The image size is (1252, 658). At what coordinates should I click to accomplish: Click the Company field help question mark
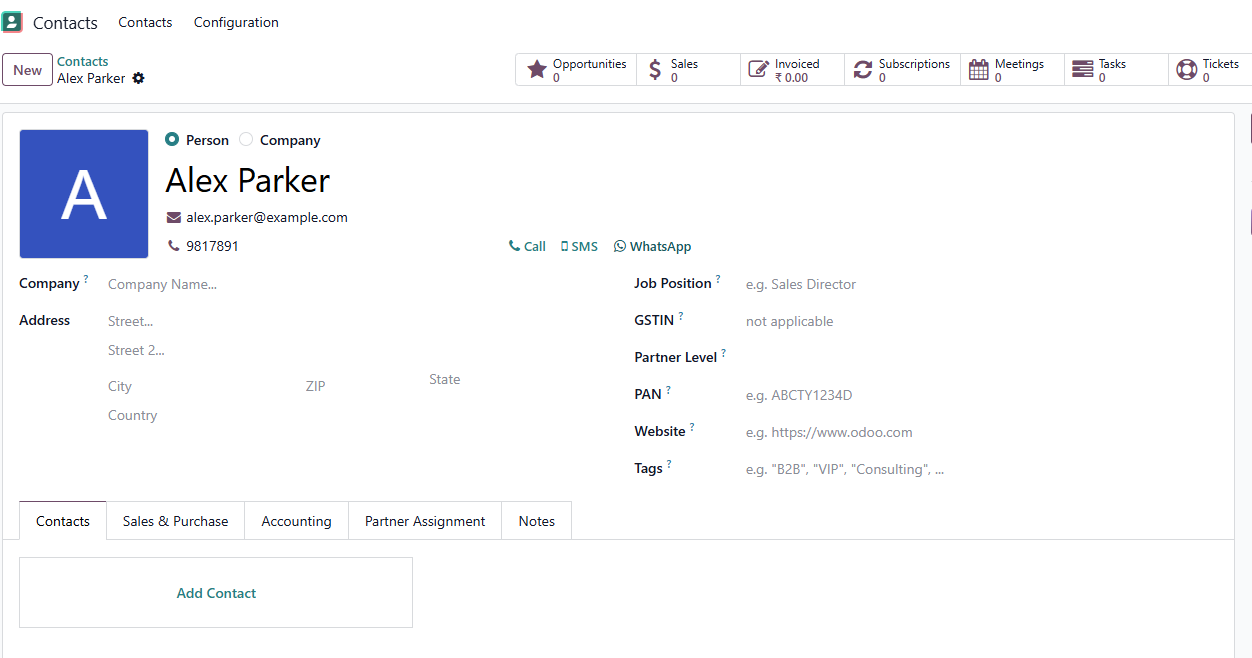point(86,279)
